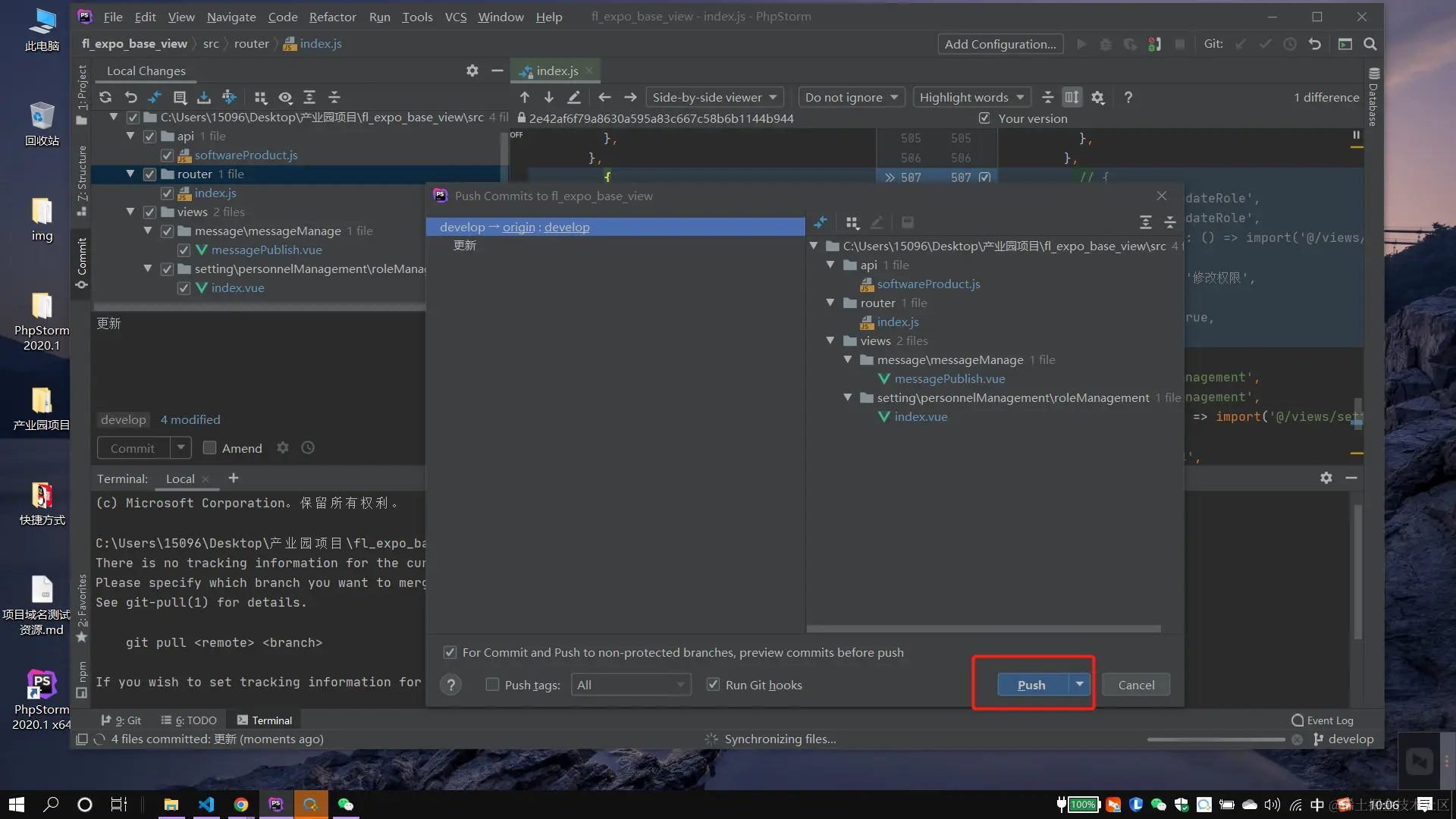This screenshot has width=1456, height=819.
Task: Click the Search Everywhere magnifier icon
Action: point(1370,44)
